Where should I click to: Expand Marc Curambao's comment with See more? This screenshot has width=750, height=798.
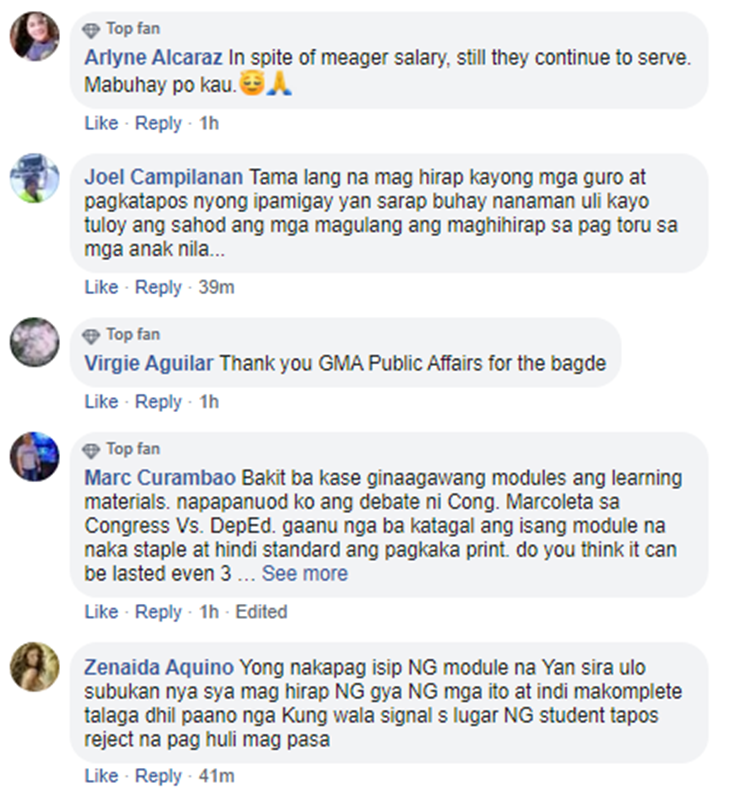pos(305,574)
